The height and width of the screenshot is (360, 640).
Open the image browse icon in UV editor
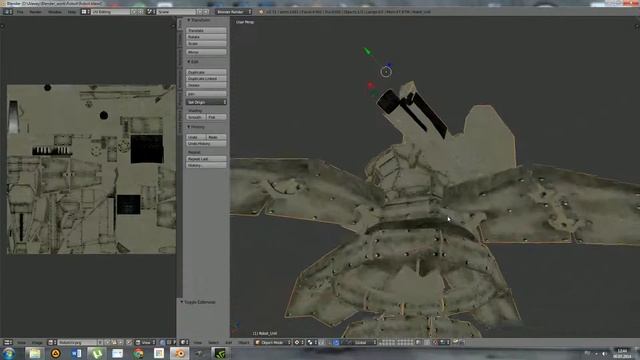pyautogui.click(x=52, y=342)
